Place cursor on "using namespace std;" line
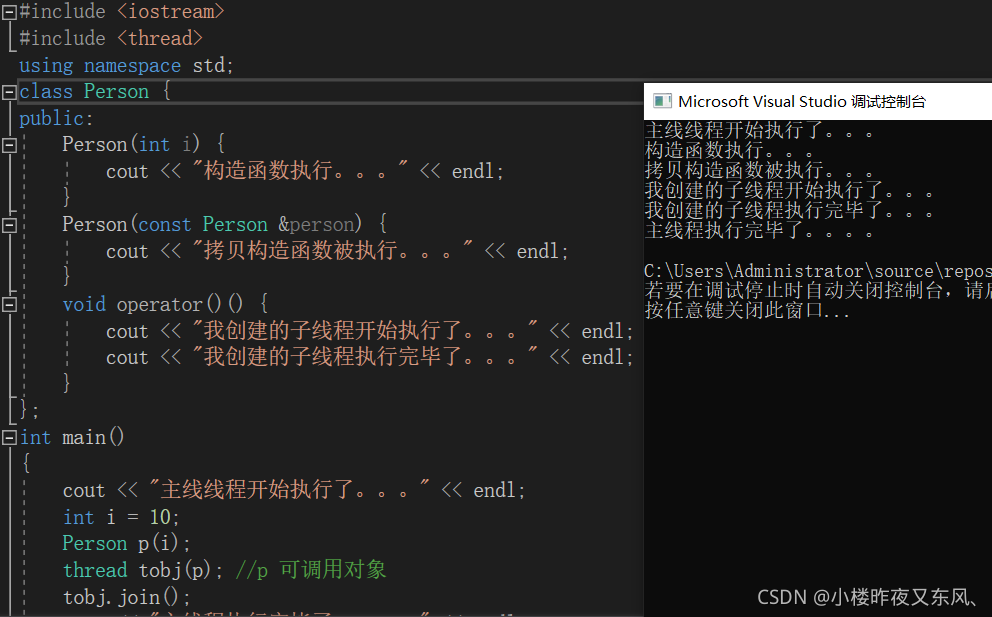 [125, 65]
